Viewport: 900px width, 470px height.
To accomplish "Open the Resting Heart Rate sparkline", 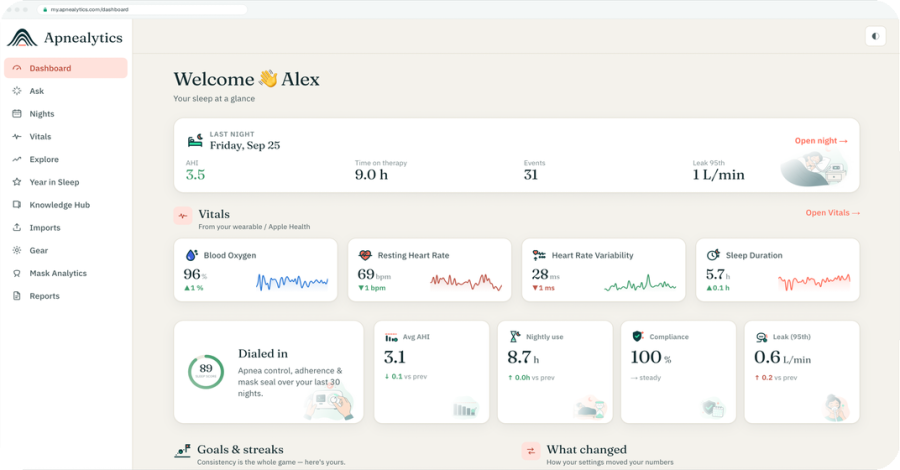I will coord(466,282).
